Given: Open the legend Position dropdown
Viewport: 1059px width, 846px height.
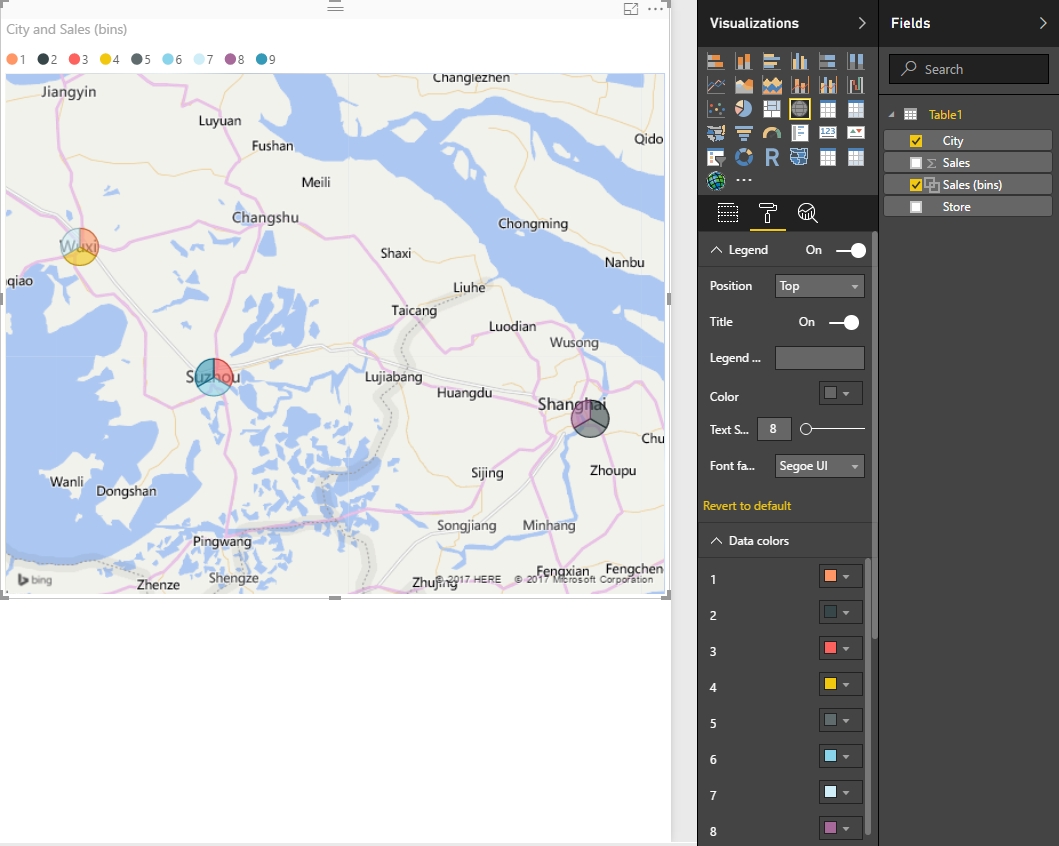Looking at the screenshot, I should [820, 286].
